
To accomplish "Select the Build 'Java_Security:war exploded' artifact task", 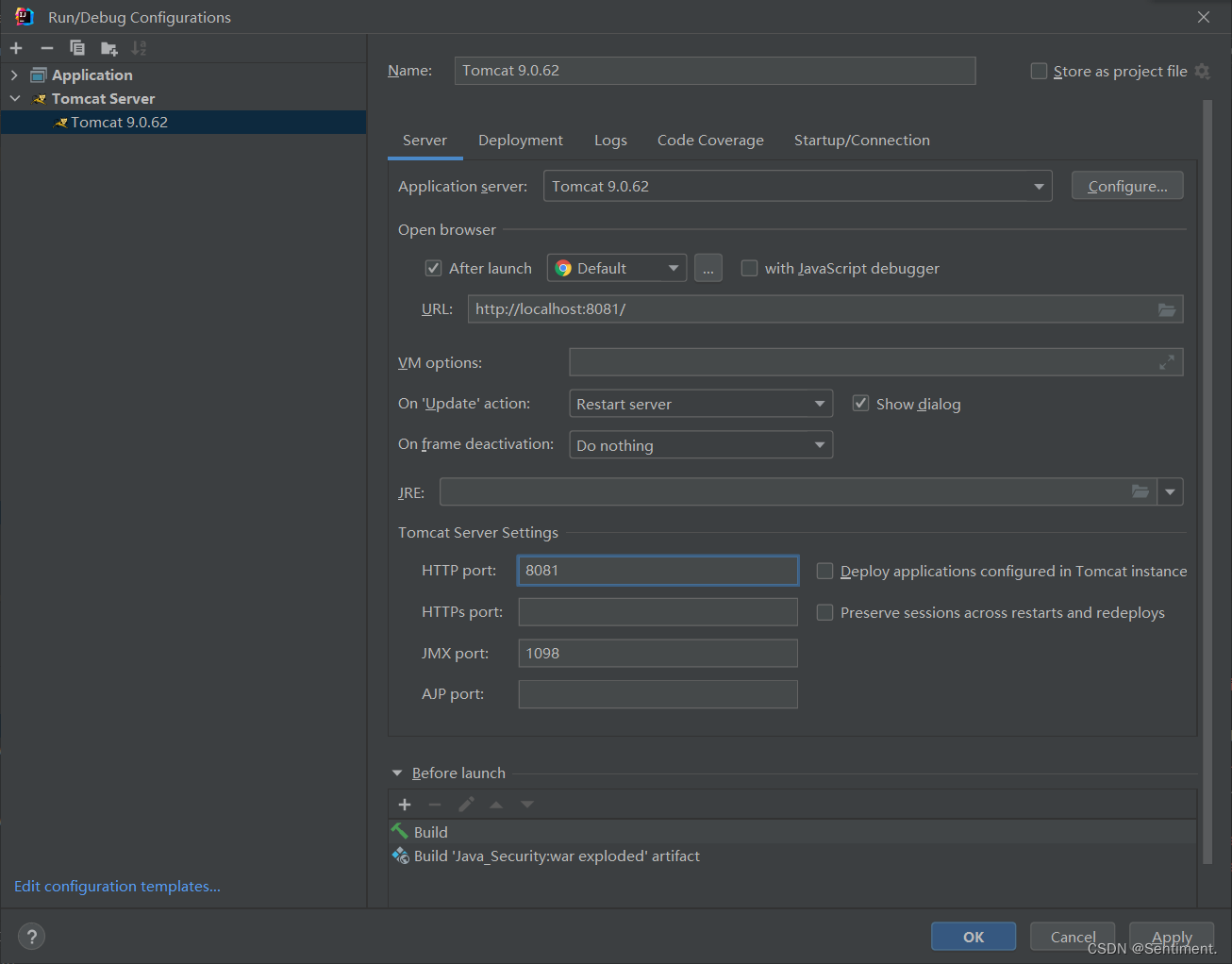I will tap(792, 856).
